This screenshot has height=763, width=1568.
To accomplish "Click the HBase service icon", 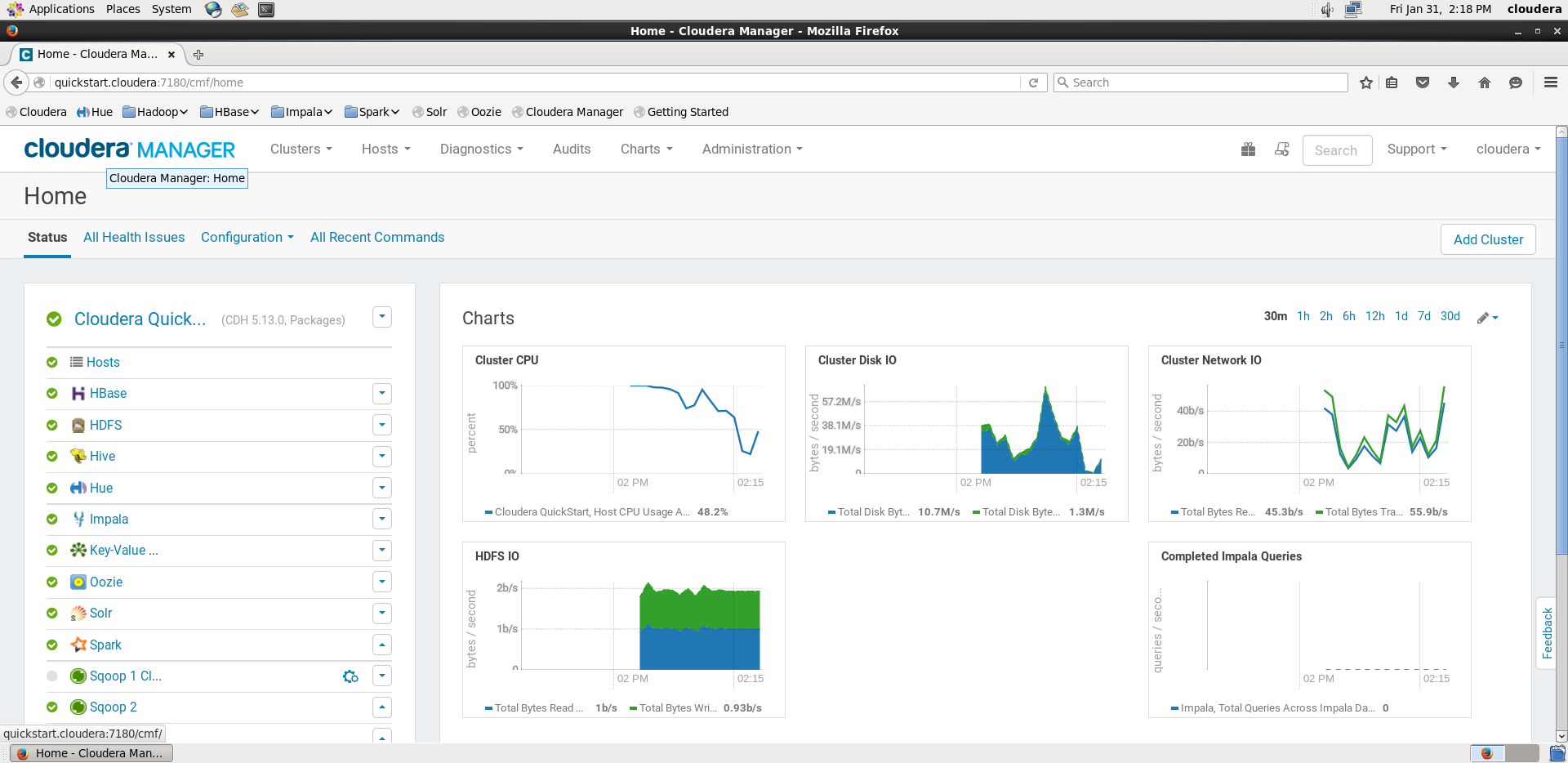I will click(77, 393).
